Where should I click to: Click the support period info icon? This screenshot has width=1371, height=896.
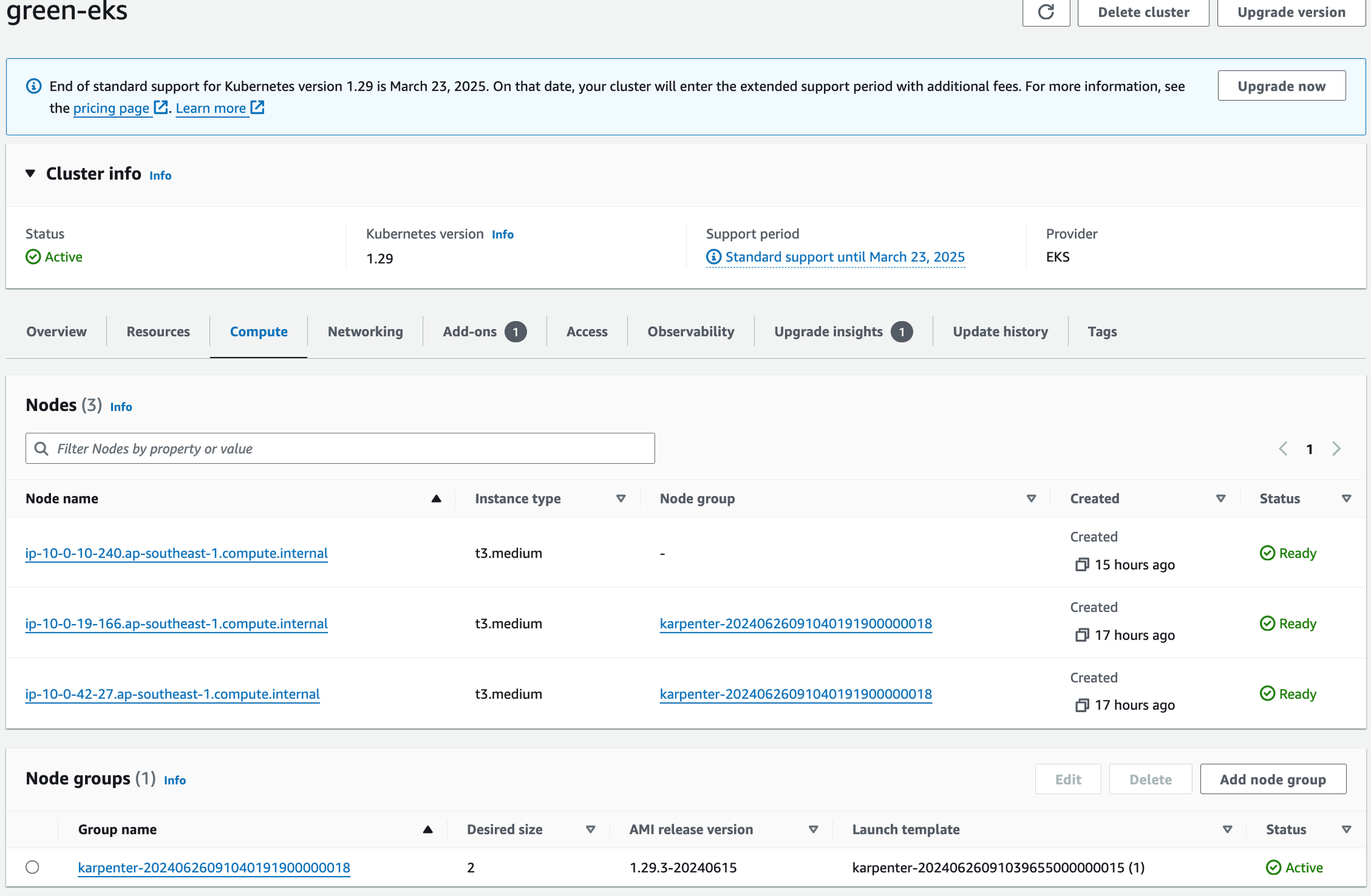(x=713, y=256)
